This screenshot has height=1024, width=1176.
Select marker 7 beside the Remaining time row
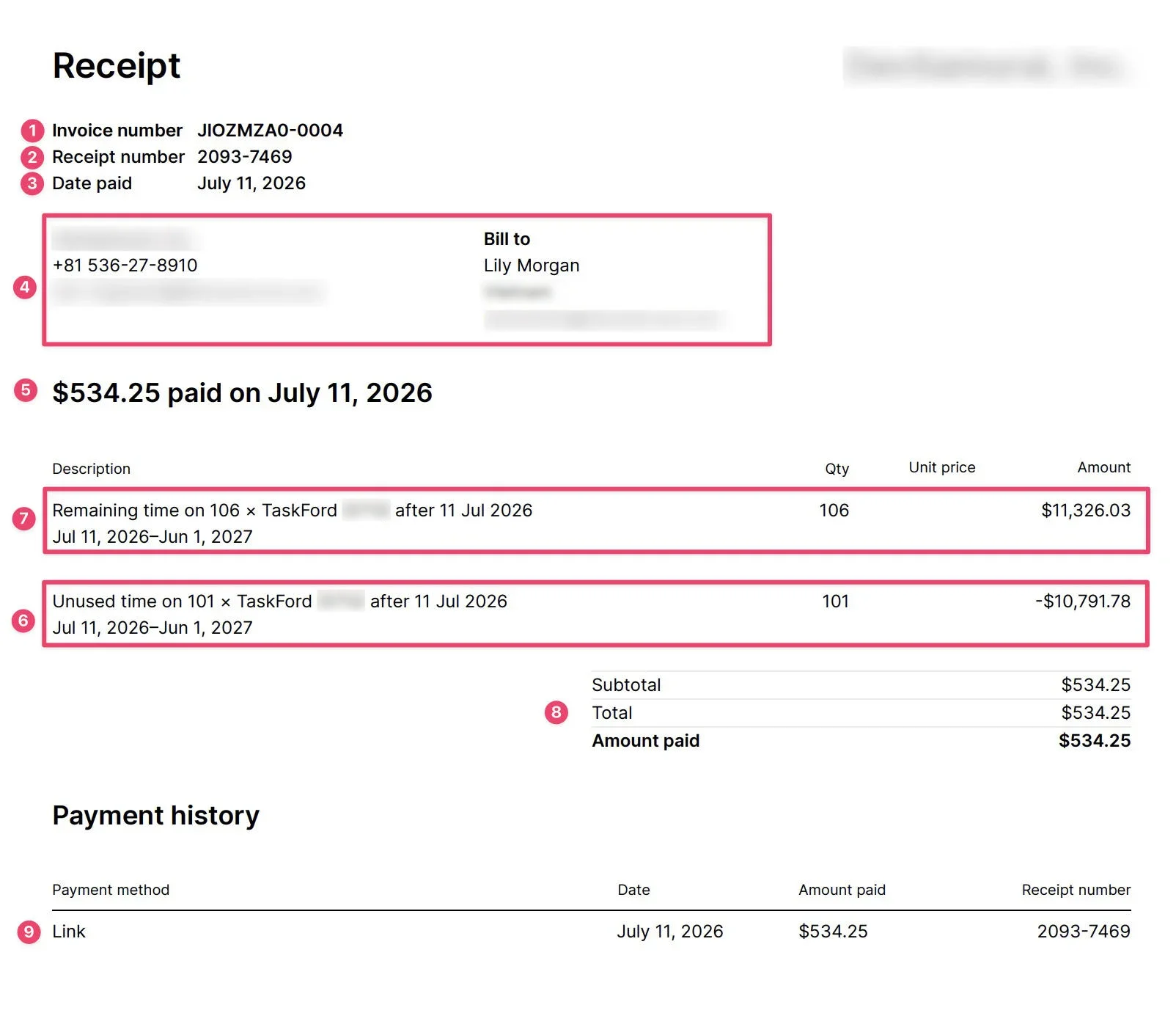coord(24,519)
